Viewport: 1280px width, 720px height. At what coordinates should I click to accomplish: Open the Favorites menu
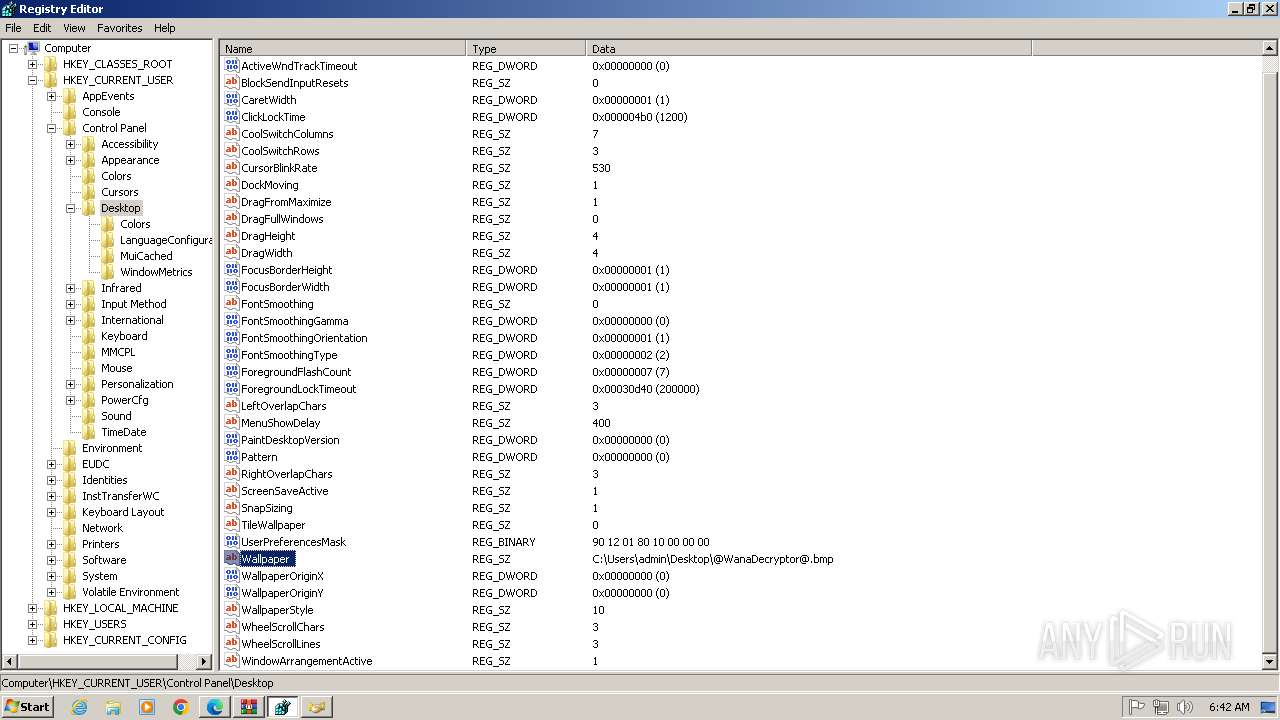(120, 28)
